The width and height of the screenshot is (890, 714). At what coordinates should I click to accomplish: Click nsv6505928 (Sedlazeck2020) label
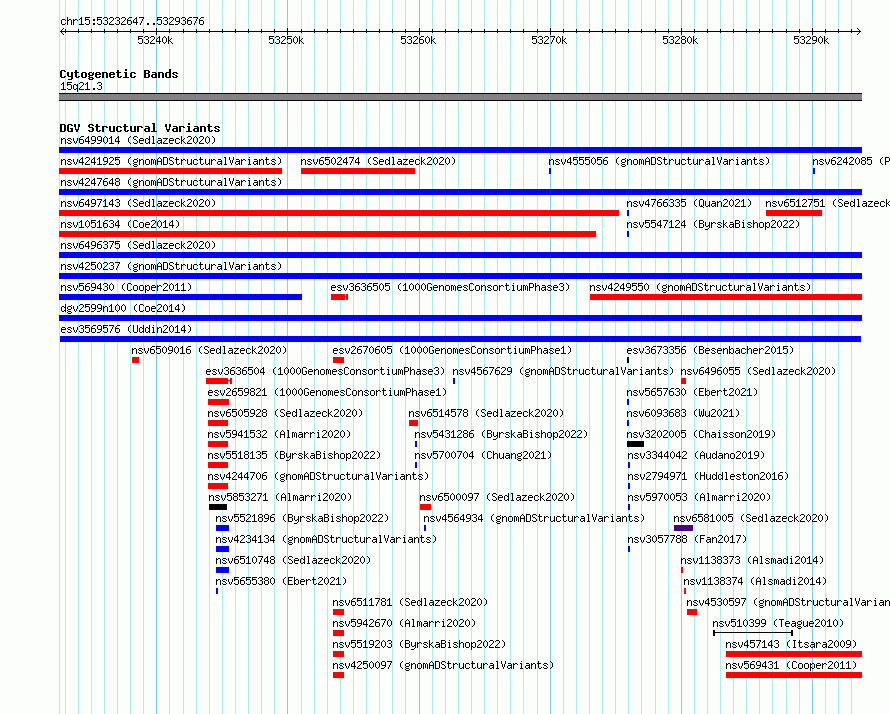coord(285,413)
